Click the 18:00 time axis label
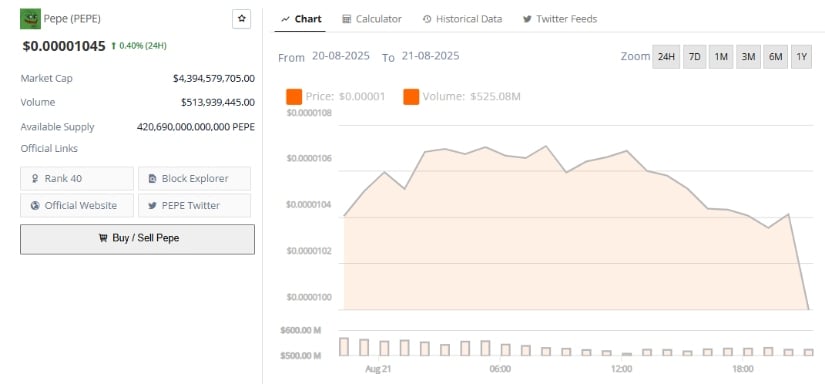Screen dimensions: 825x384 click(742, 369)
